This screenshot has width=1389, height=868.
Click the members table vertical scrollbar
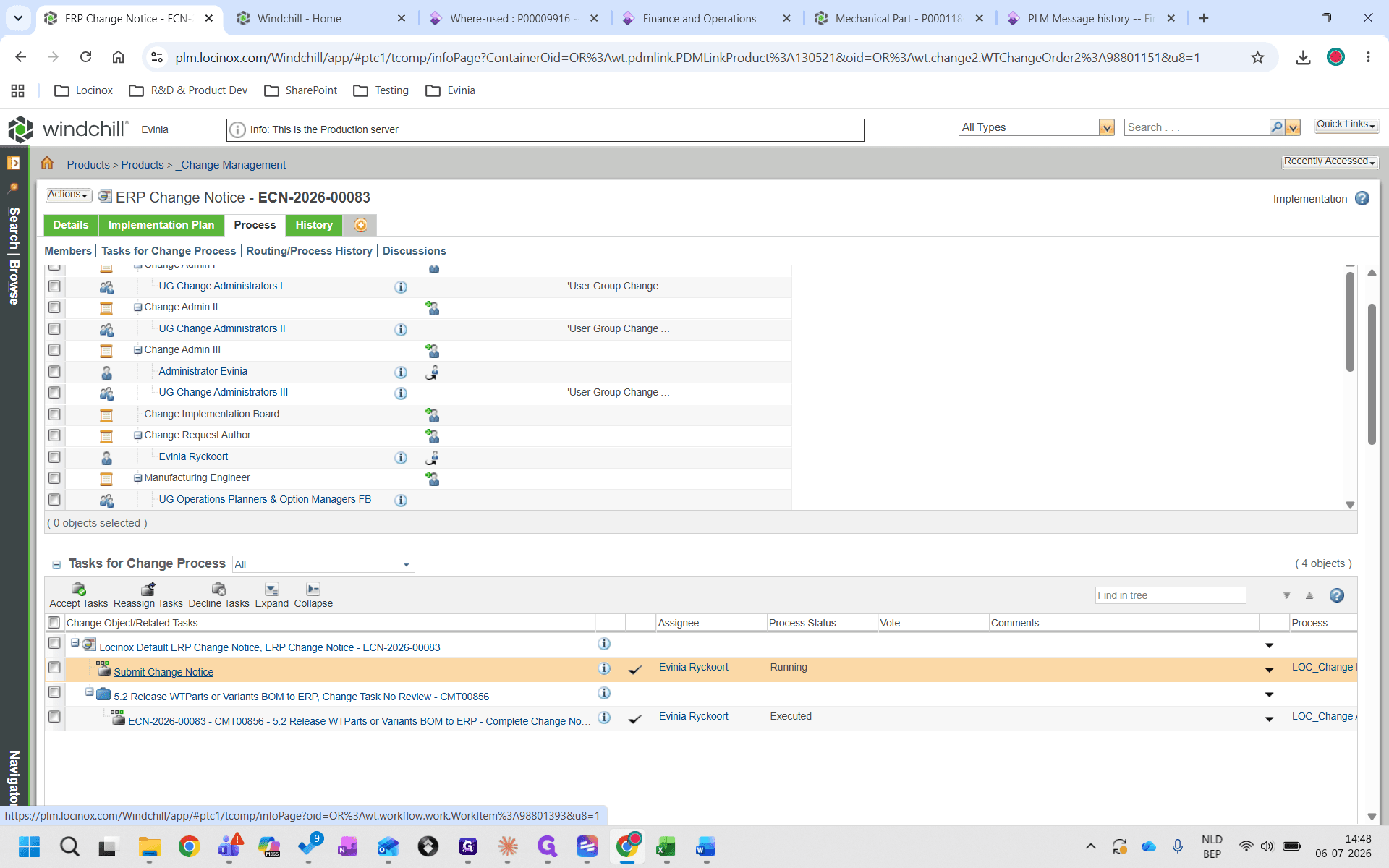click(x=1350, y=322)
